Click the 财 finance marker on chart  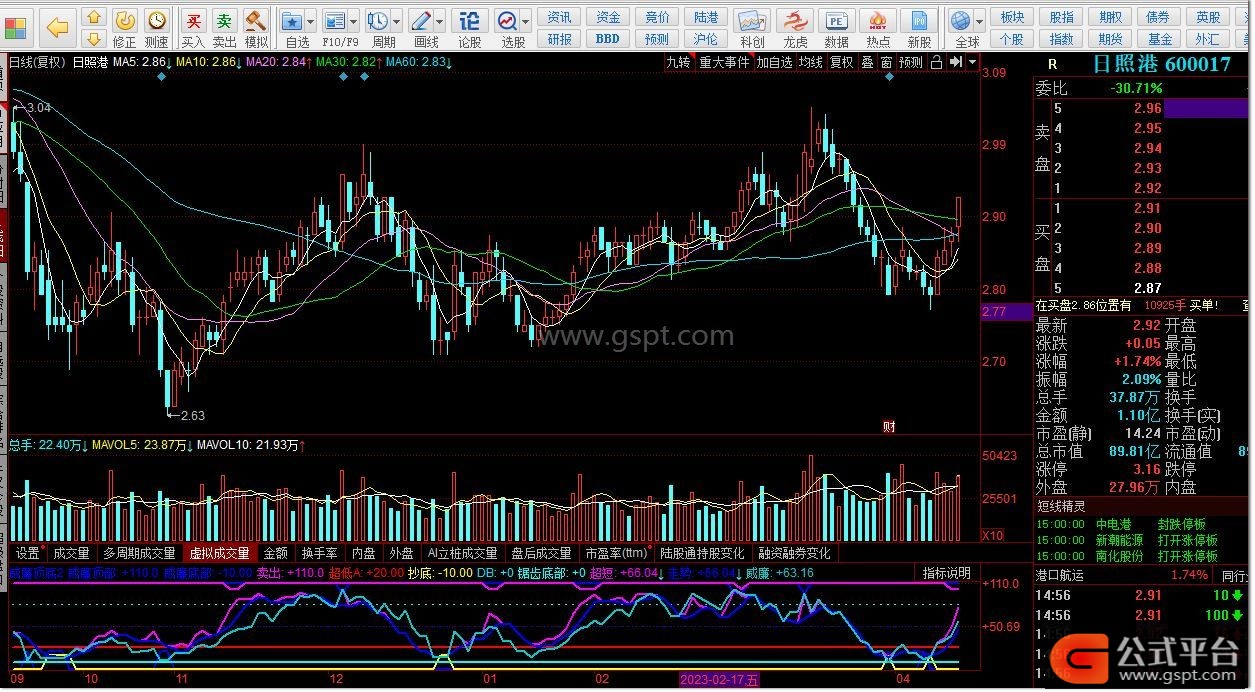(888, 426)
